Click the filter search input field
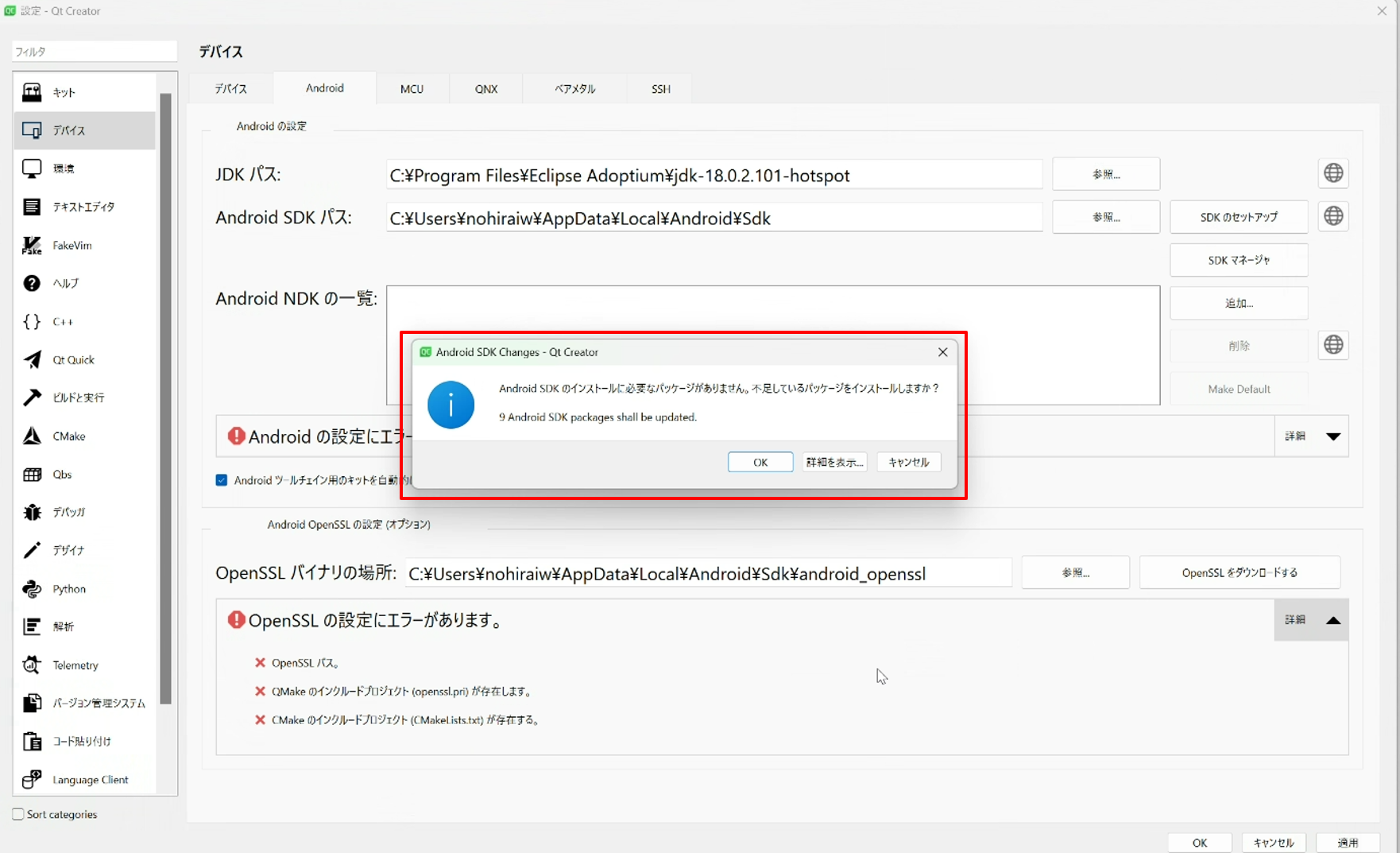The width and height of the screenshot is (1400, 853). (94, 52)
